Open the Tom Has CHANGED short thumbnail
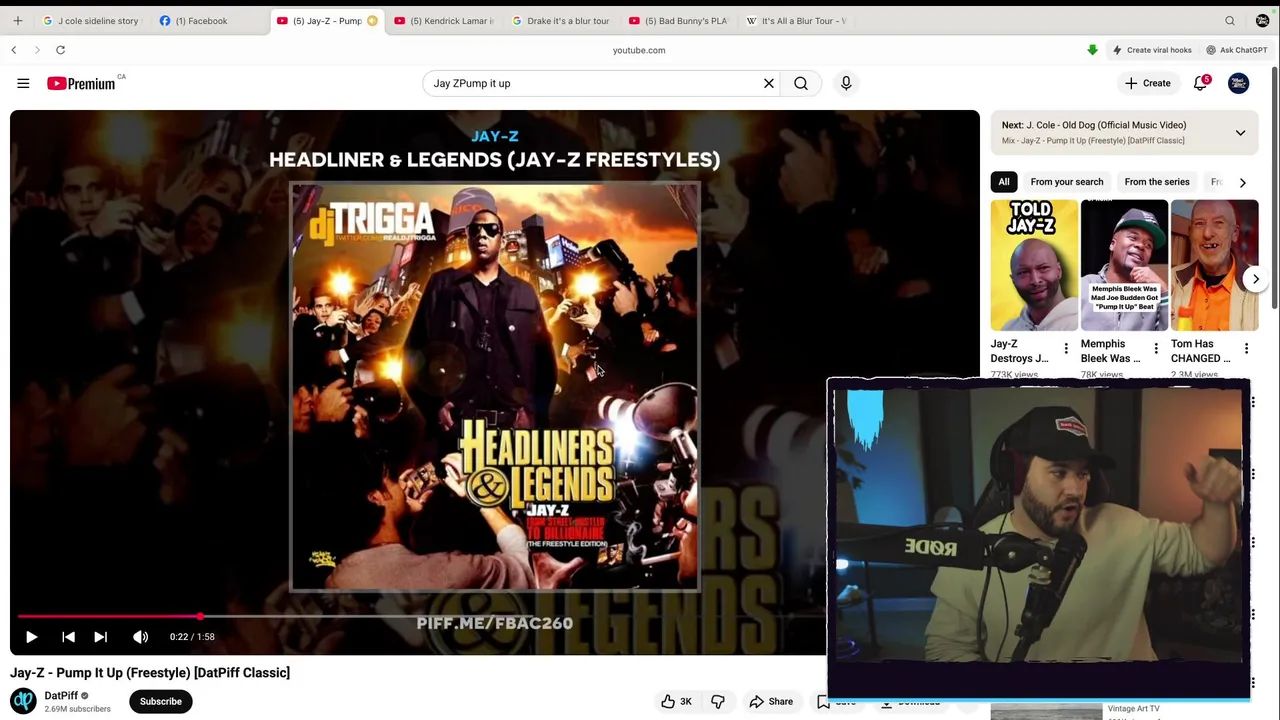Viewport: 1280px width, 720px height. [x=1214, y=265]
